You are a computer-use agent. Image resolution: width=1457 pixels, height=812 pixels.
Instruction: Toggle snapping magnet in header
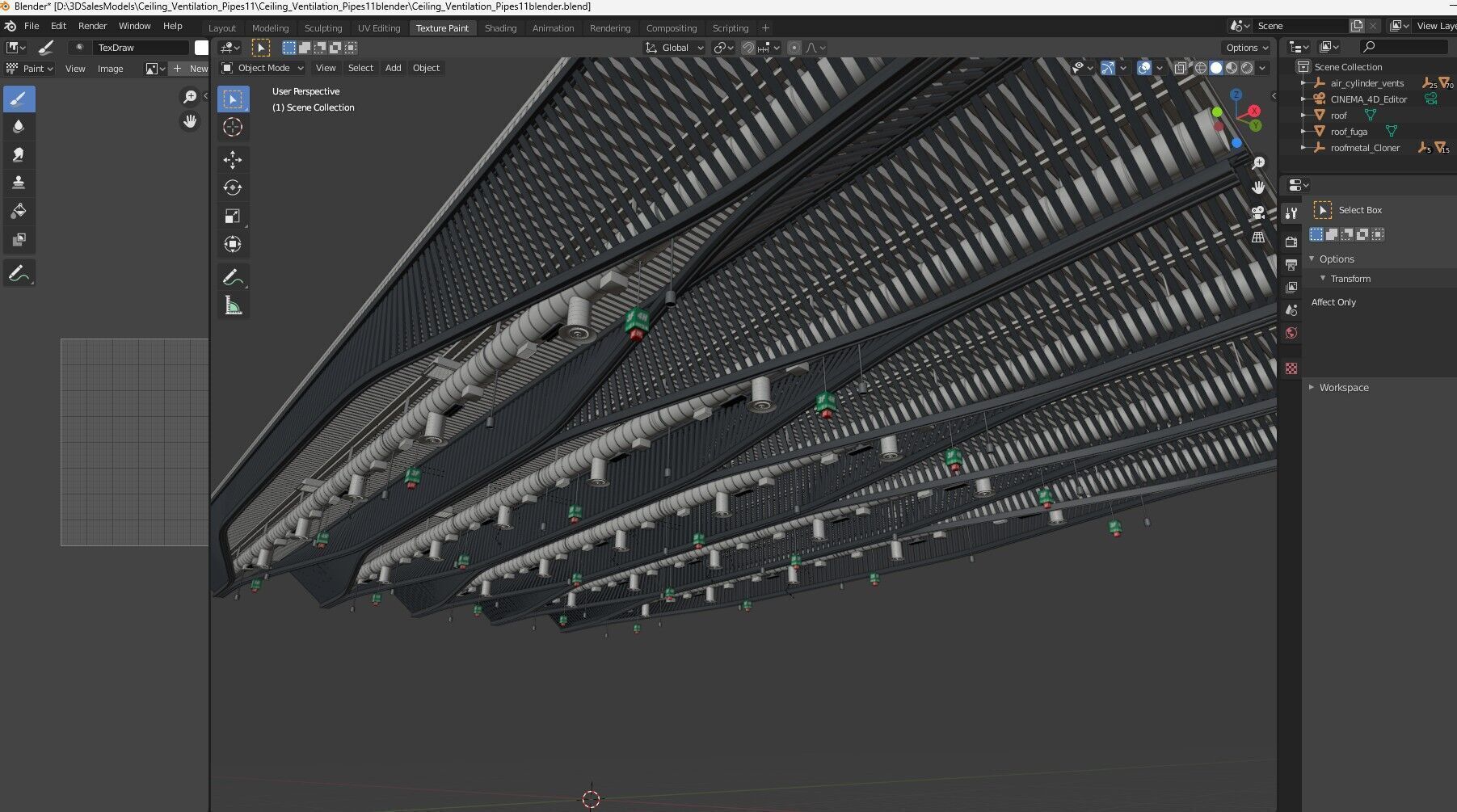click(x=748, y=48)
